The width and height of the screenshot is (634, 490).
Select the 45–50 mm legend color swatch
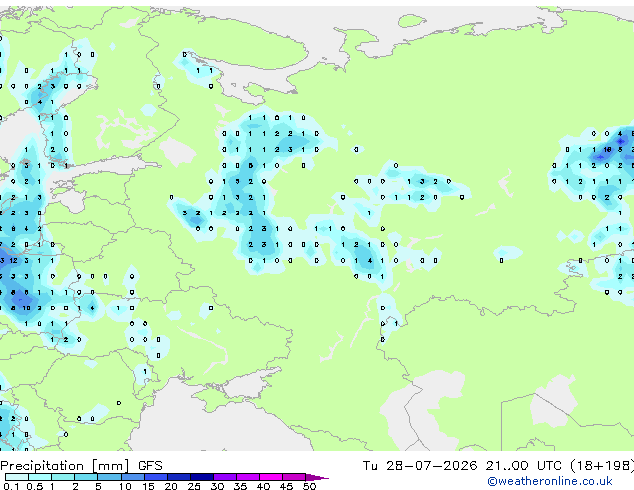coord(294,477)
